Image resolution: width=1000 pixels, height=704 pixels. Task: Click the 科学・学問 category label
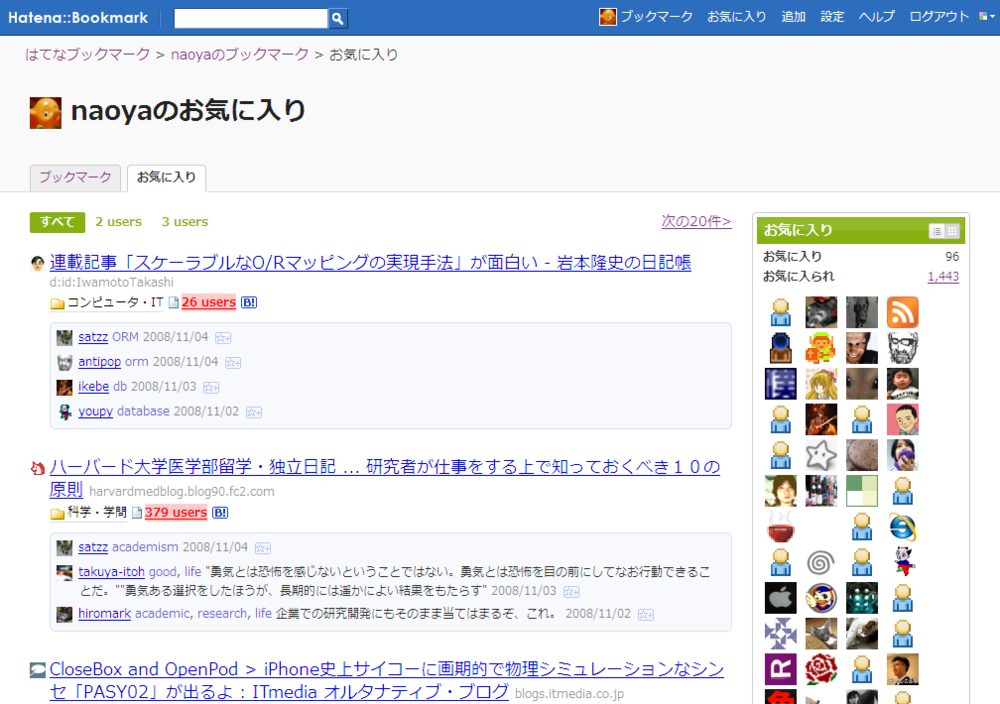click(97, 513)
